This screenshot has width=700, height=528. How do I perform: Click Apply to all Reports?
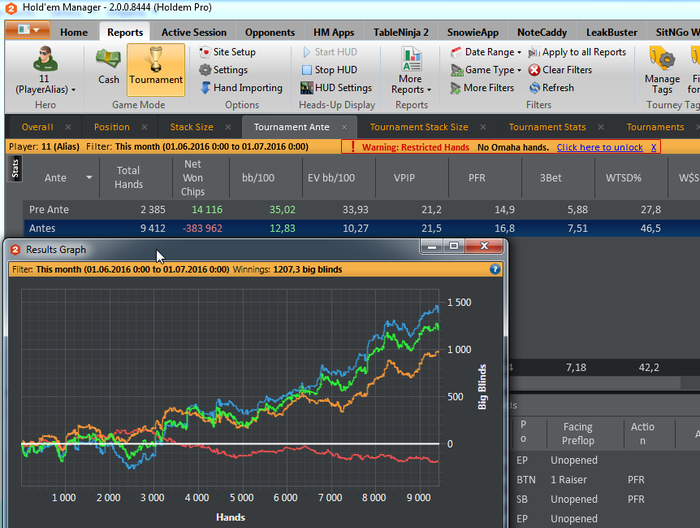tap(577, 52)
